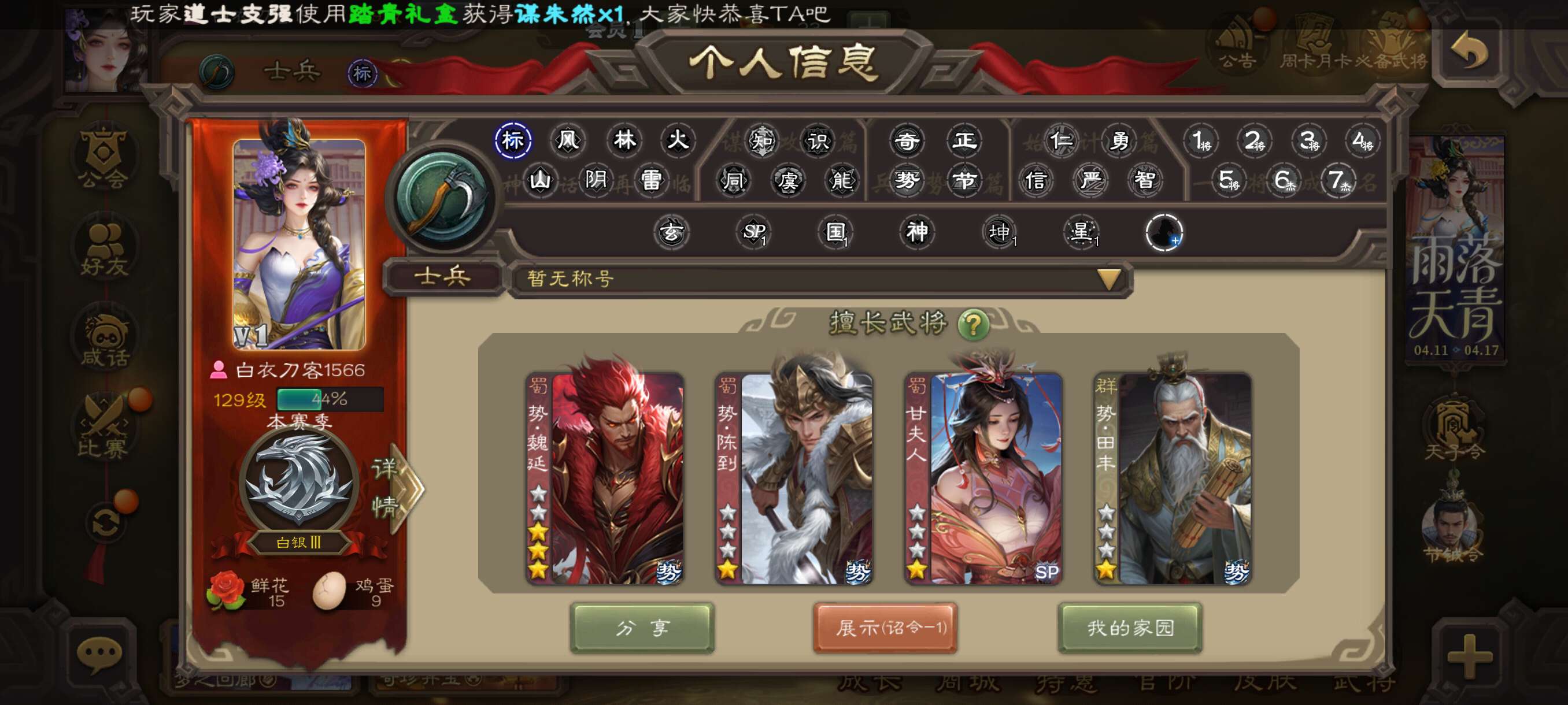Select the 国 pack tab

835,232
